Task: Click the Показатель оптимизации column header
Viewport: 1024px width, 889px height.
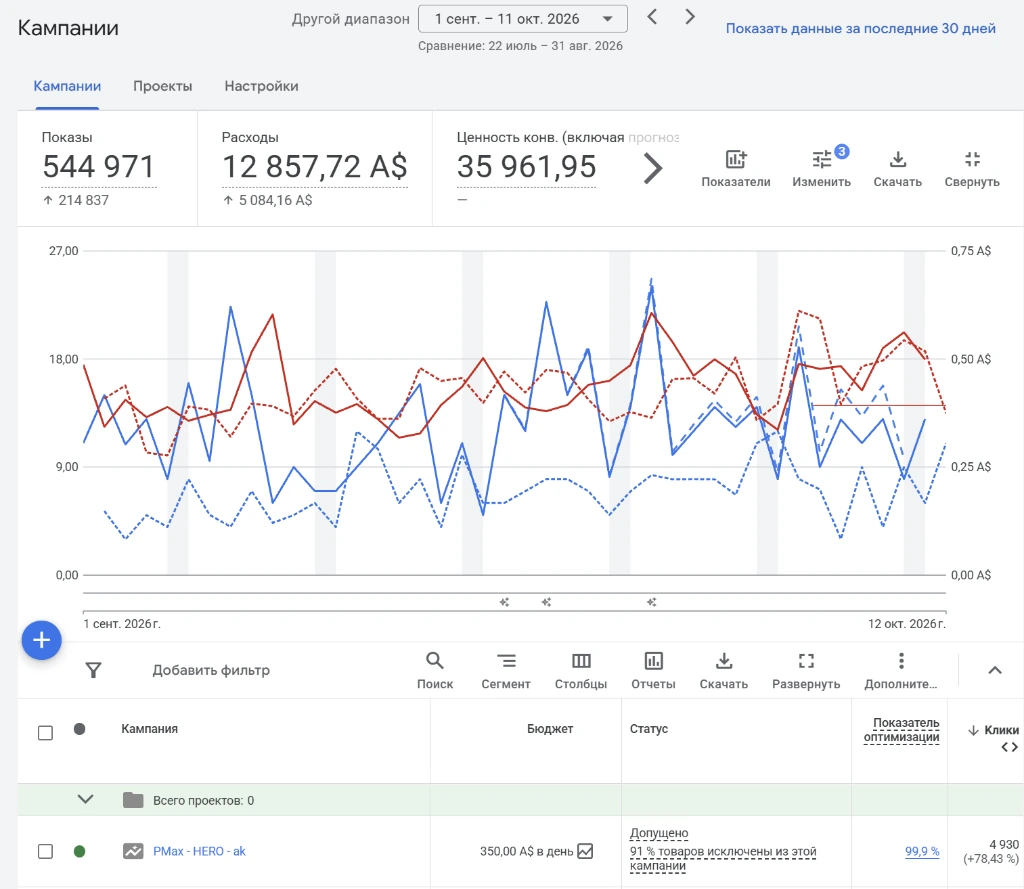Action: 901,730
